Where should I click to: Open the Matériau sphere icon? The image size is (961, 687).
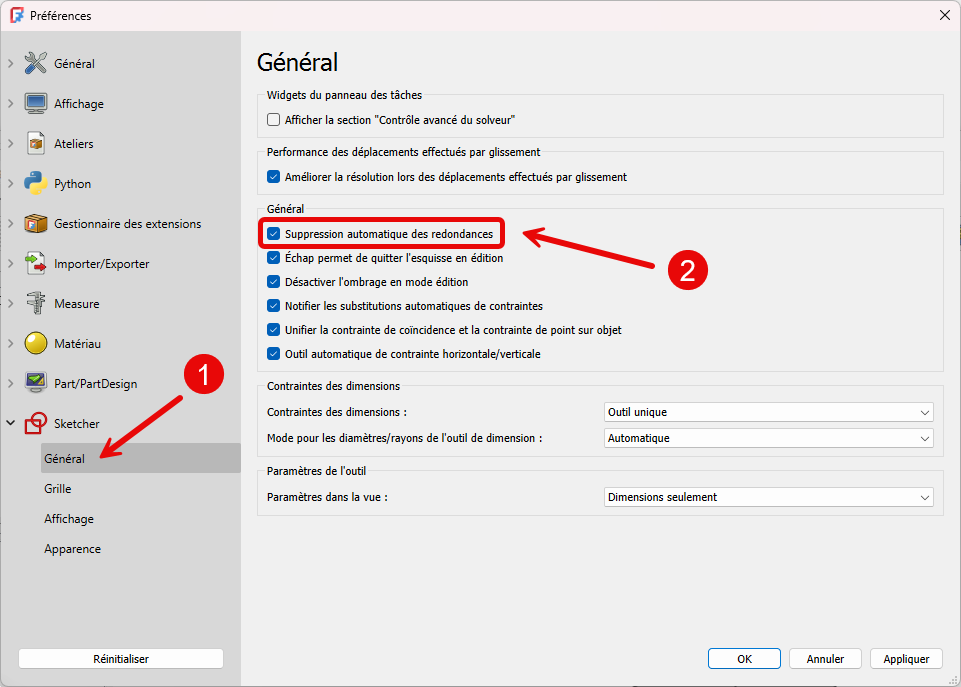(x=36, y=343)
